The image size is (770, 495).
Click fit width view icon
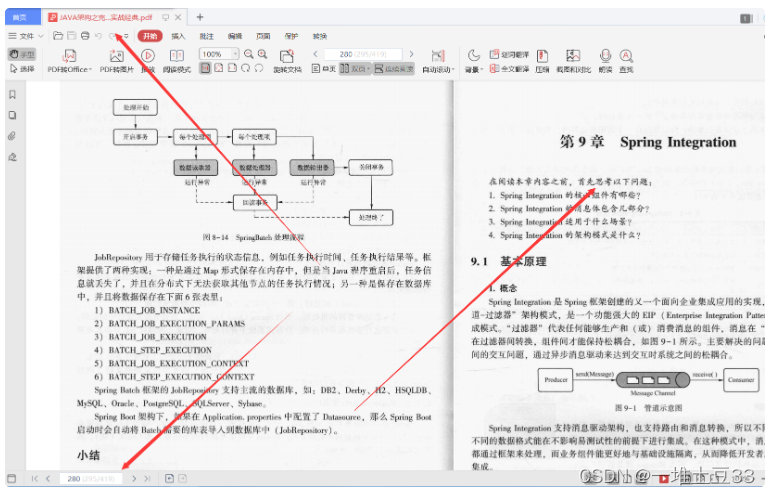232,68
